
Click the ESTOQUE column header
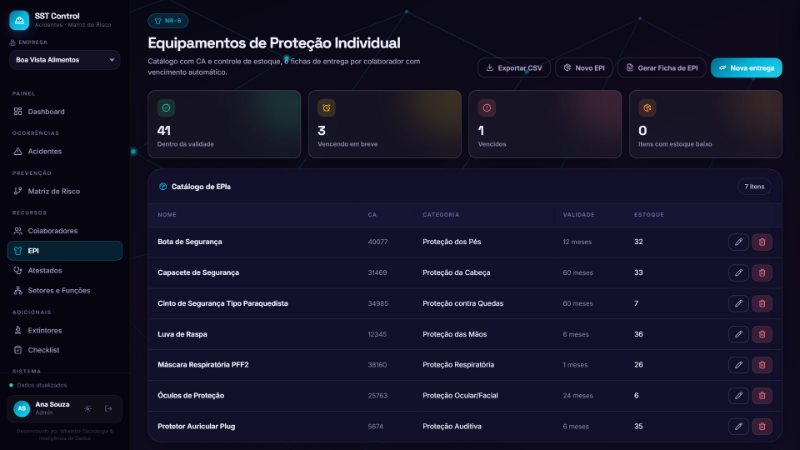click(649, 215)
